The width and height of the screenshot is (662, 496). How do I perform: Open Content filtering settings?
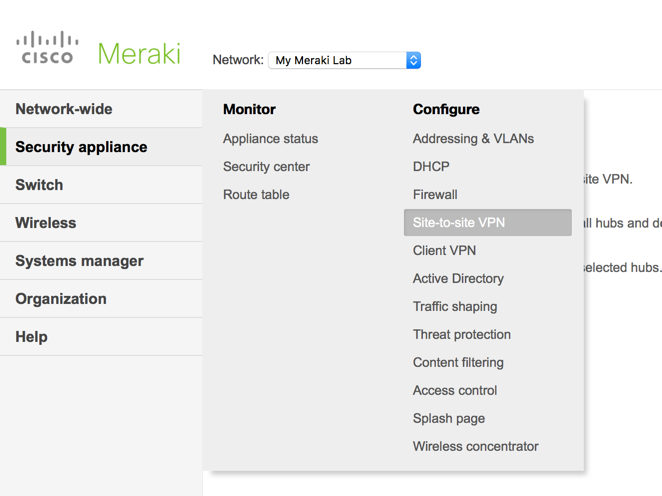click(458, 363)
